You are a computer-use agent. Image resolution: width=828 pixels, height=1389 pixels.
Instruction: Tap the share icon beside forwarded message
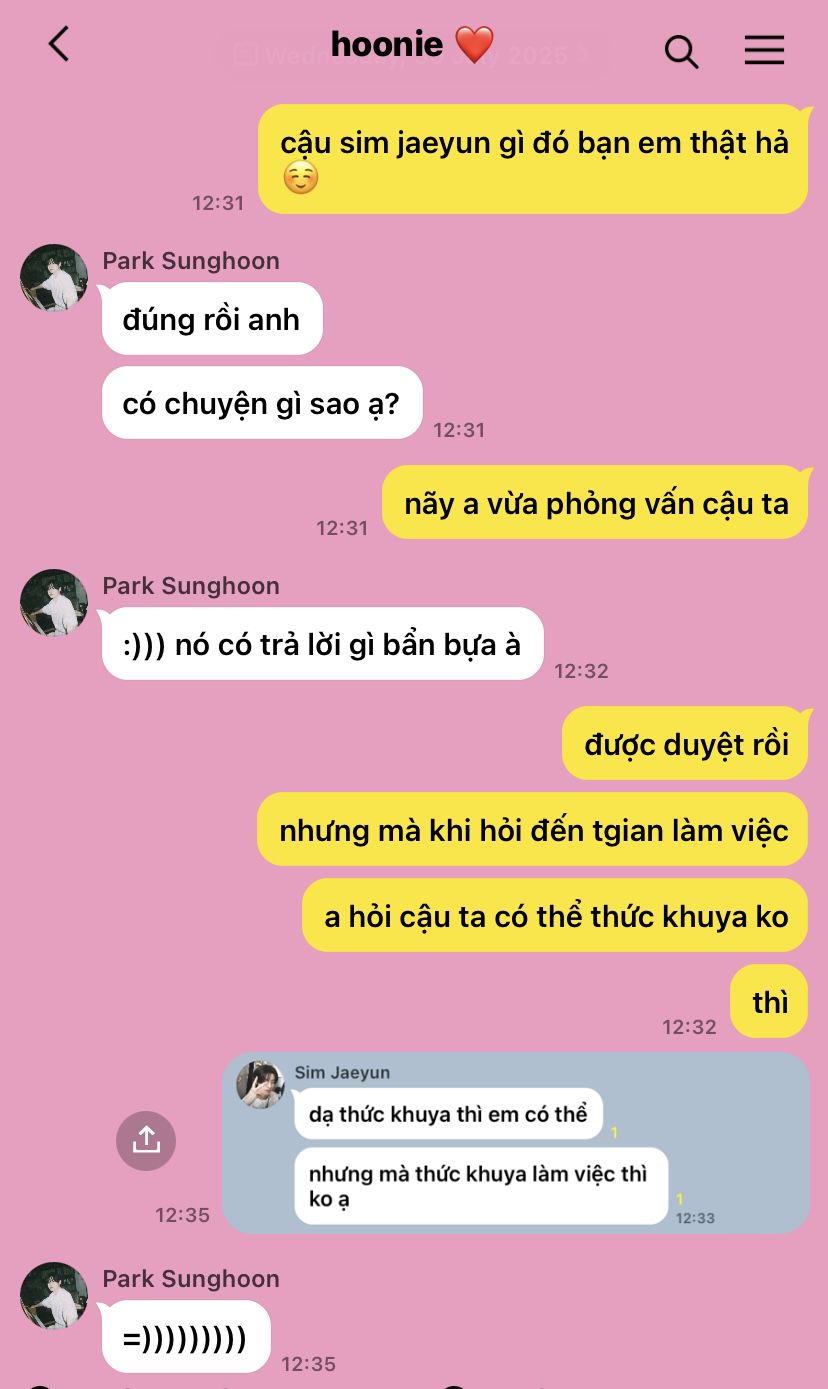point(146,1140)
